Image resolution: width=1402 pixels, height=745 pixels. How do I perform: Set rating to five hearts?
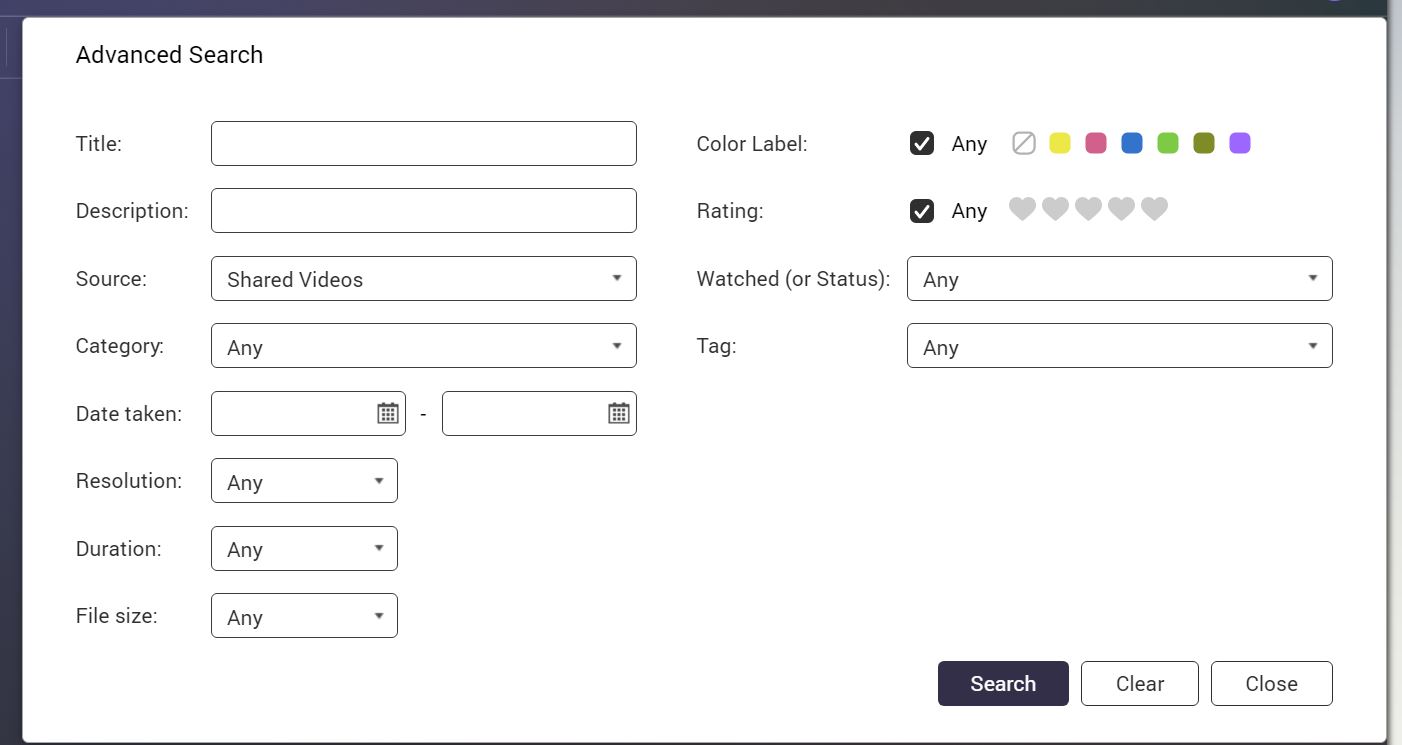1154,209
